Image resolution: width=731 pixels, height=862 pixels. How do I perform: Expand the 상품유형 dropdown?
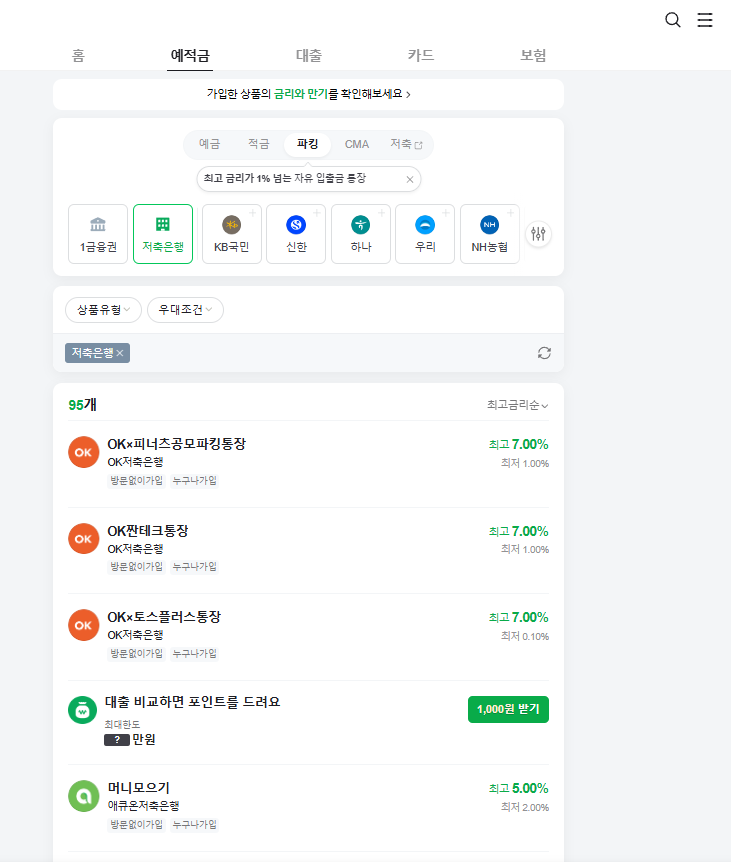click(x=103, y=310)
